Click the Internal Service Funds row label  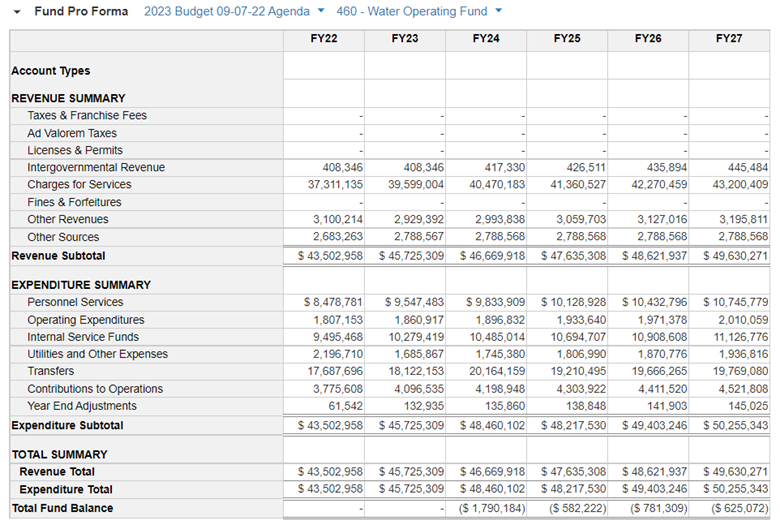point(83,337)
